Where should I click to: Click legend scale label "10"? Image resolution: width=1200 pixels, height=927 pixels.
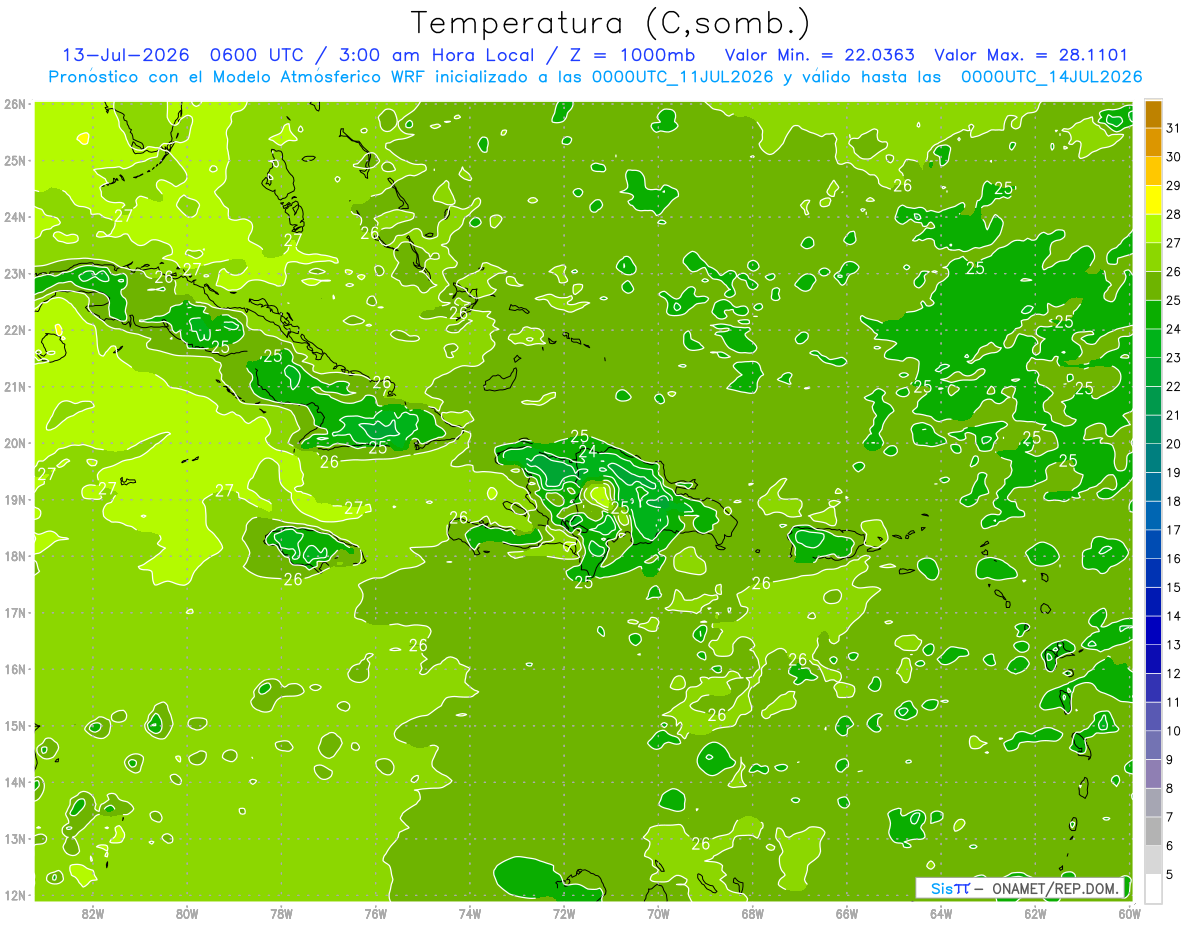1173,731
